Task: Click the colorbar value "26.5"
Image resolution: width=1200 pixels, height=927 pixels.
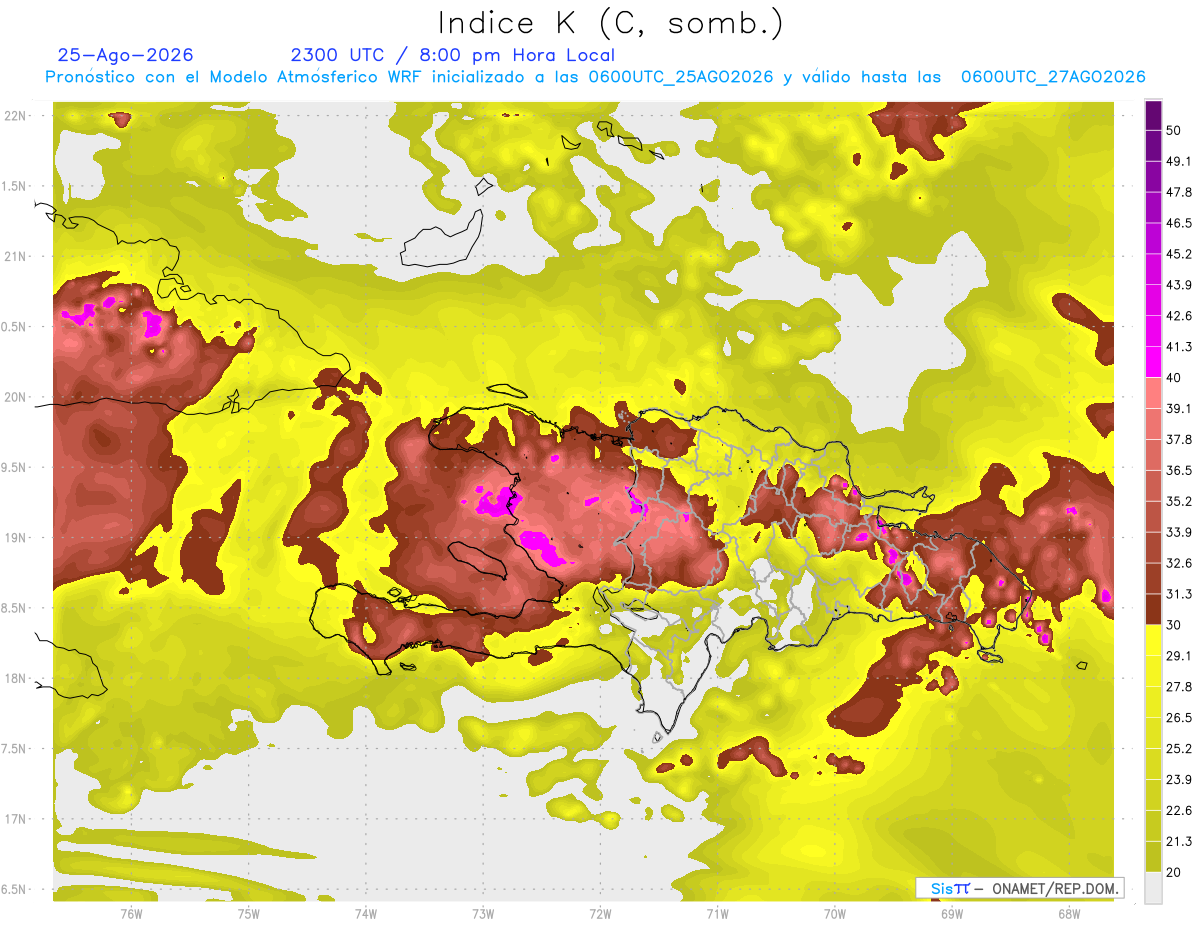Action: (x=1179, y=717)
